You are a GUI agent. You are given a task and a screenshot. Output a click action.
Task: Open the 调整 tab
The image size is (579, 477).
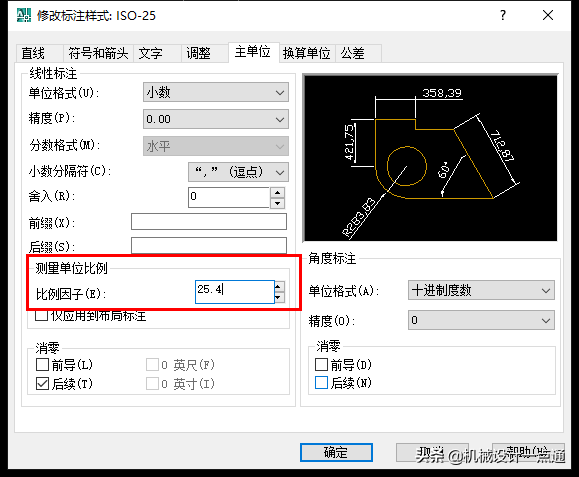point(205,54)
